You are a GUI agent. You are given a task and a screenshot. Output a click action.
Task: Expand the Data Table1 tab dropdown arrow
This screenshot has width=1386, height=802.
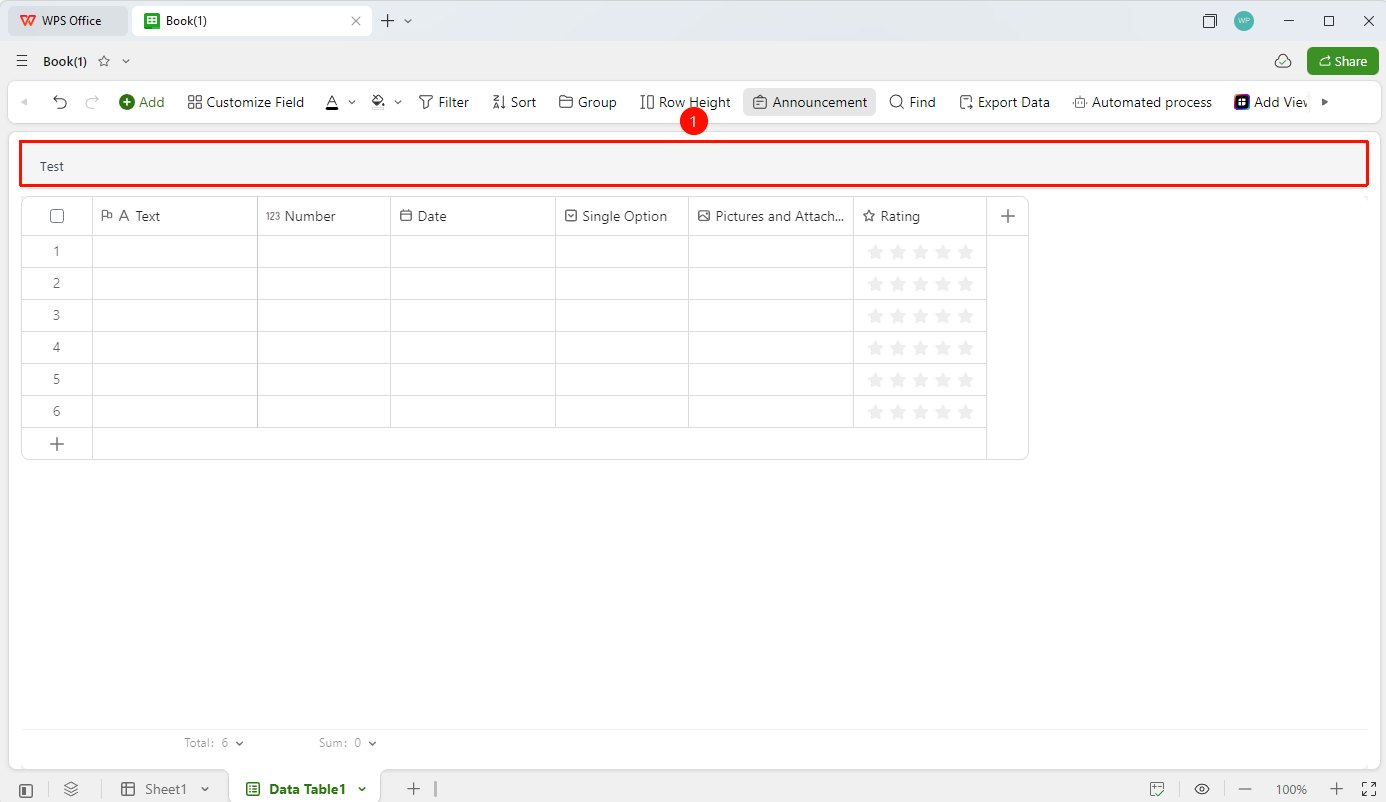(x=362, y=789)
